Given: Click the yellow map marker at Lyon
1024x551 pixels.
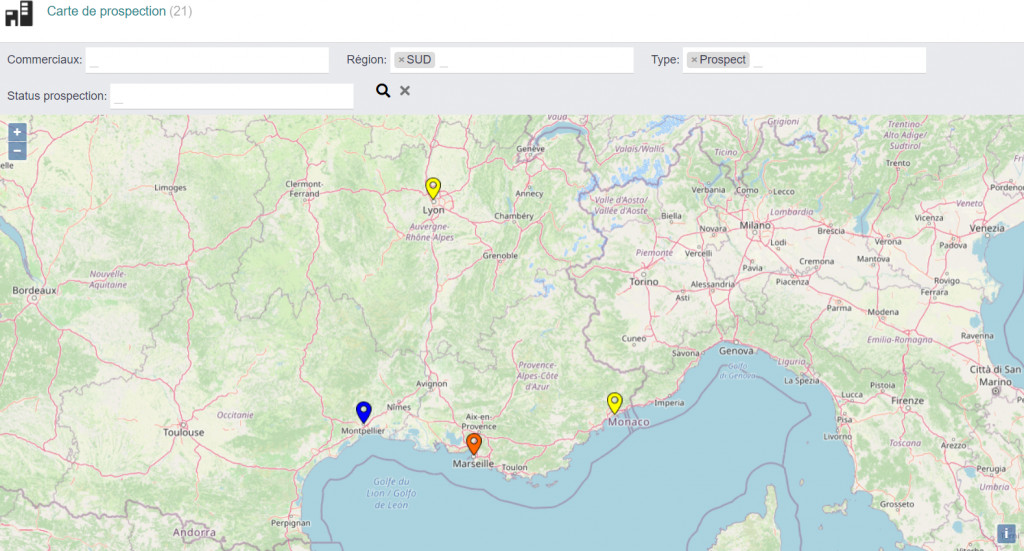Looking at the screenshot, I should (433, 188).
